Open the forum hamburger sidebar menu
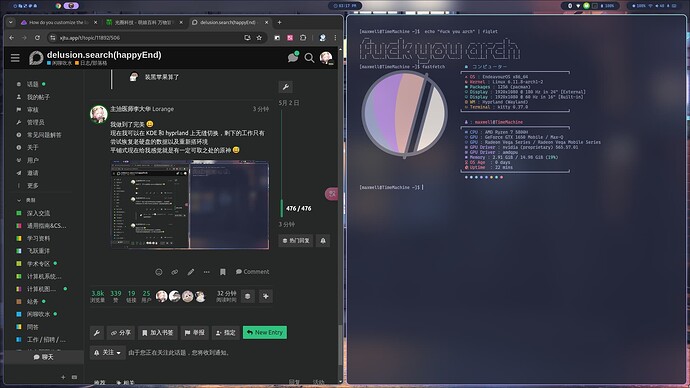690x388 pixels. [15, 58]
